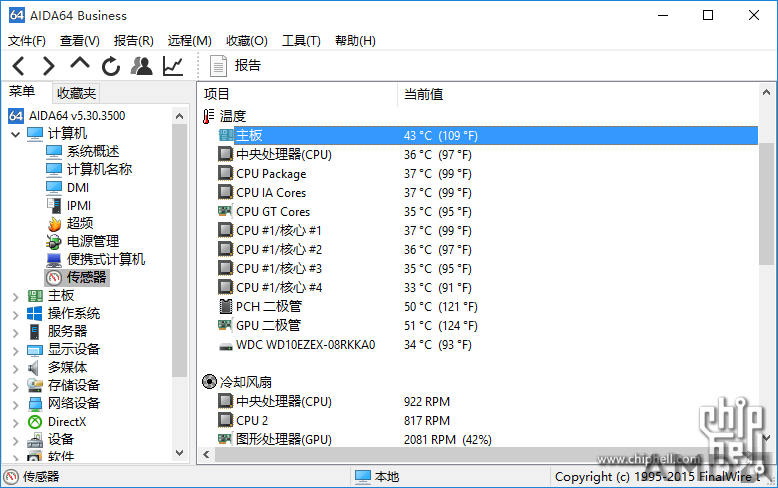The width and height of the screenshot is (778, 488).
Task: Open the 查看(V) menu
Action: tap(79, 41)
